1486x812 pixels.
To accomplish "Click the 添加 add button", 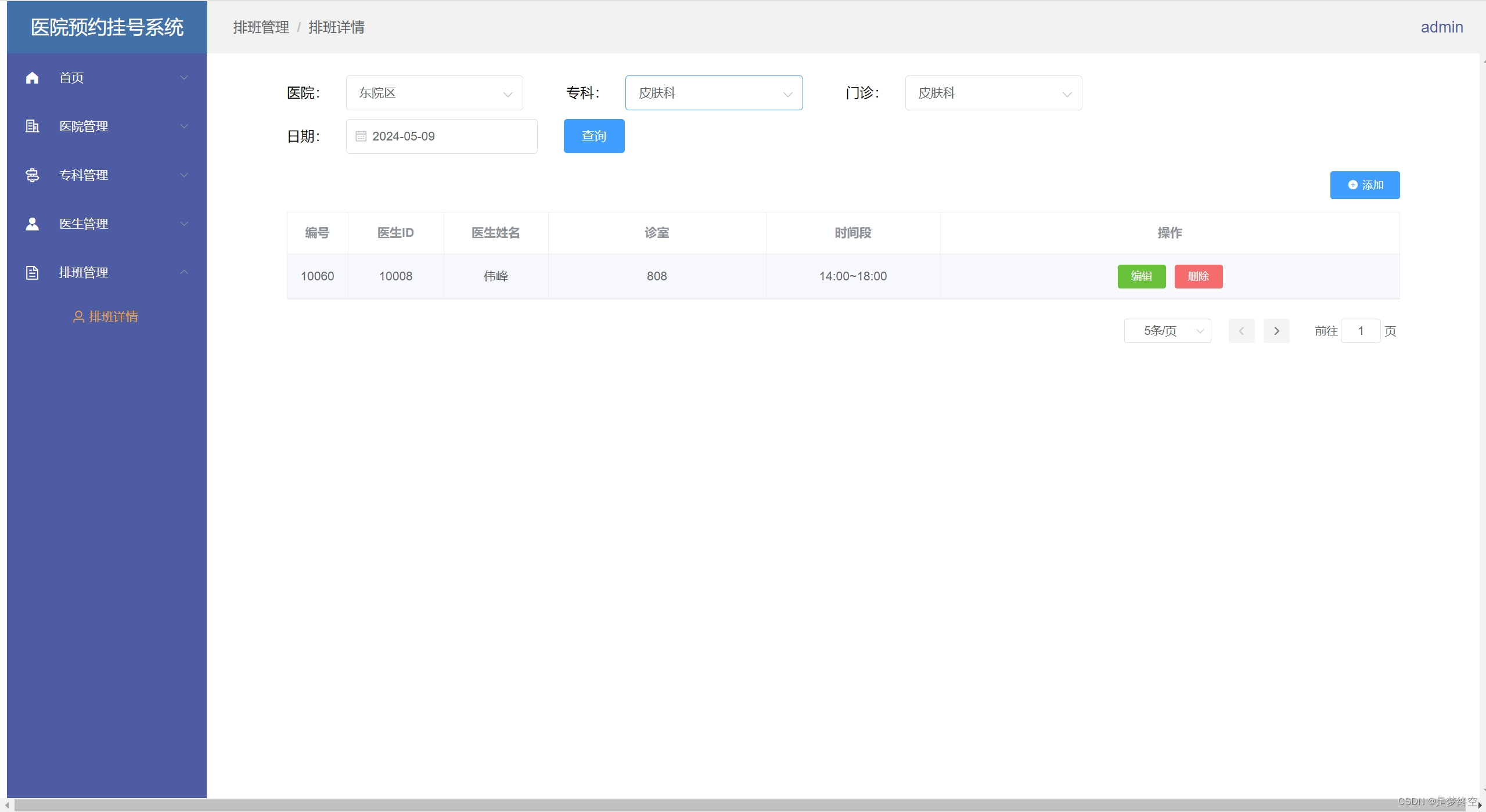I will (x=1365, y=185).
